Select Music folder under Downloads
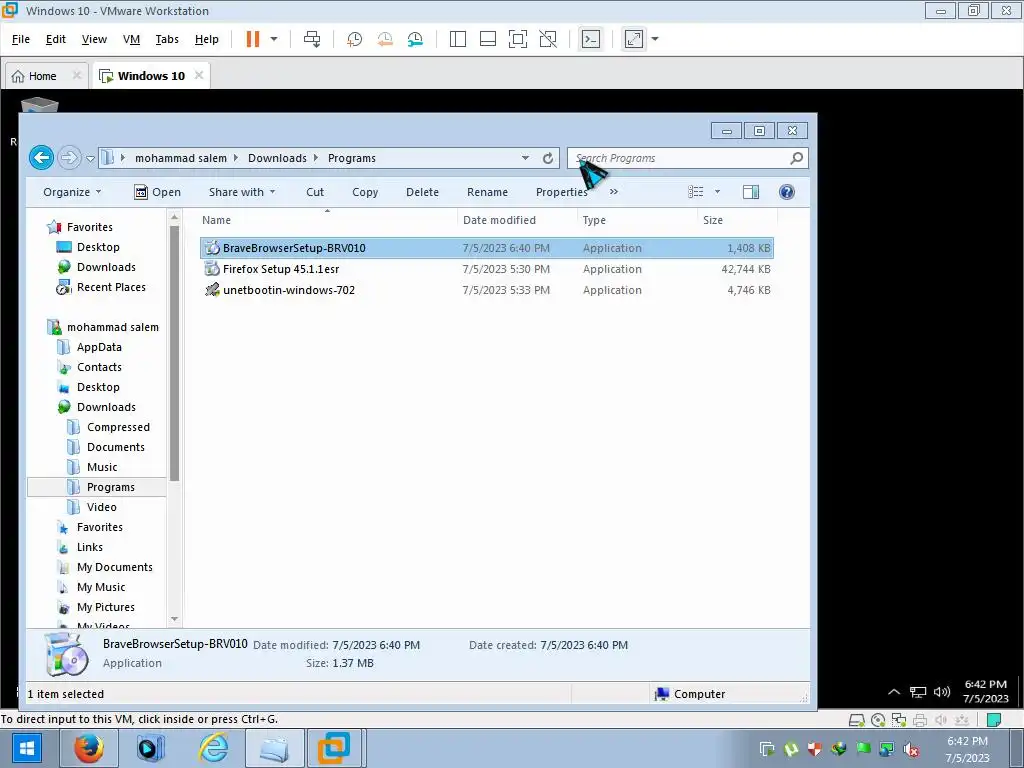 [102, 467]
